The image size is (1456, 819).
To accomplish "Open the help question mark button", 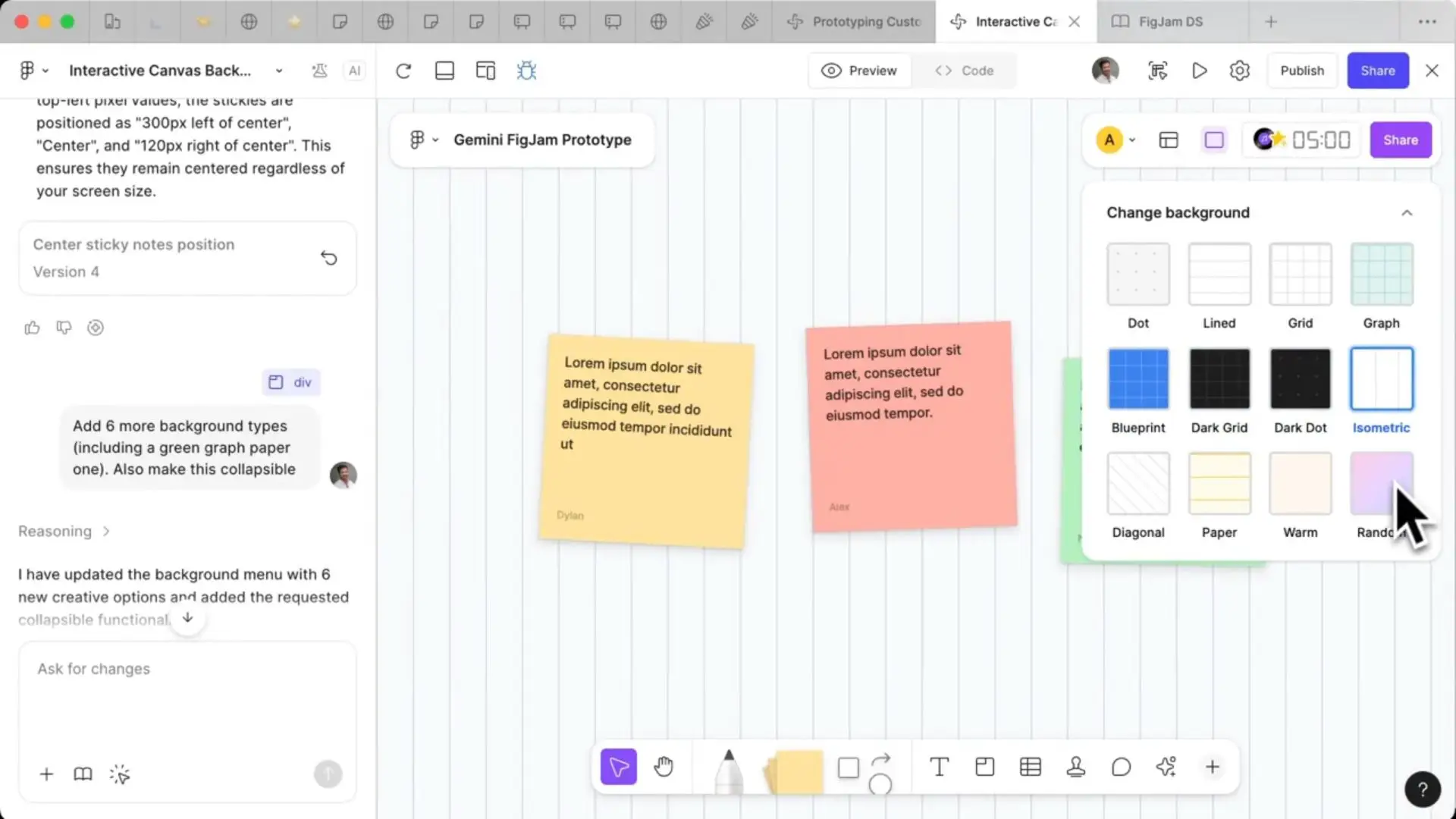I will [1423, 789].
